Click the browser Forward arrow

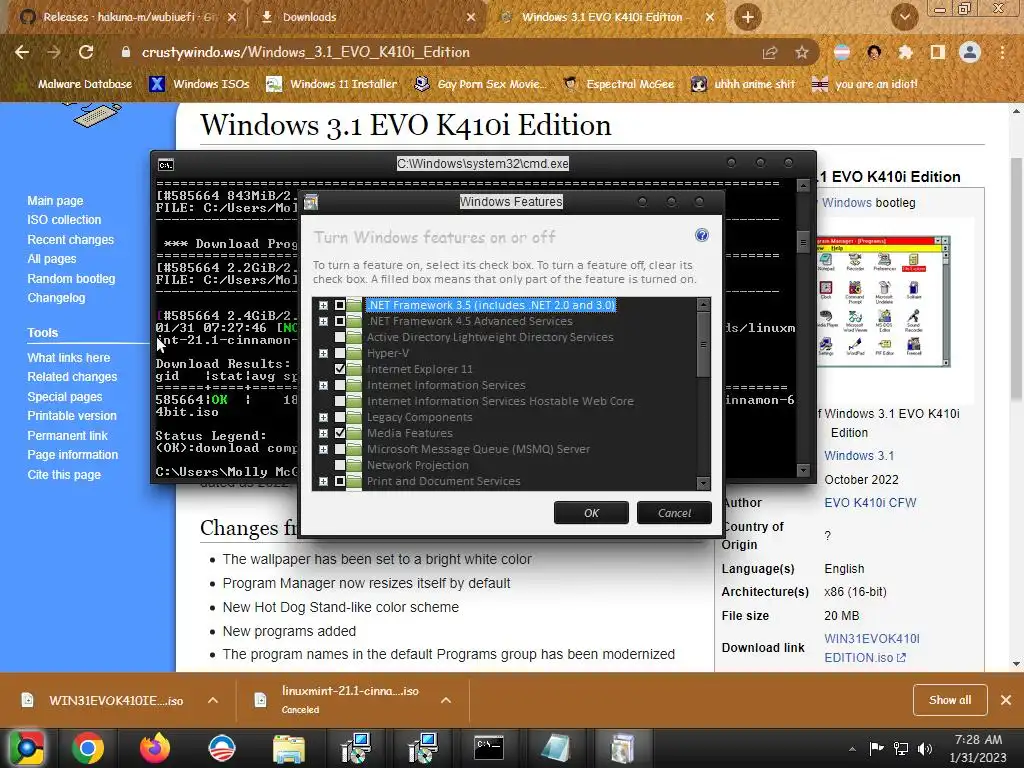54,52
